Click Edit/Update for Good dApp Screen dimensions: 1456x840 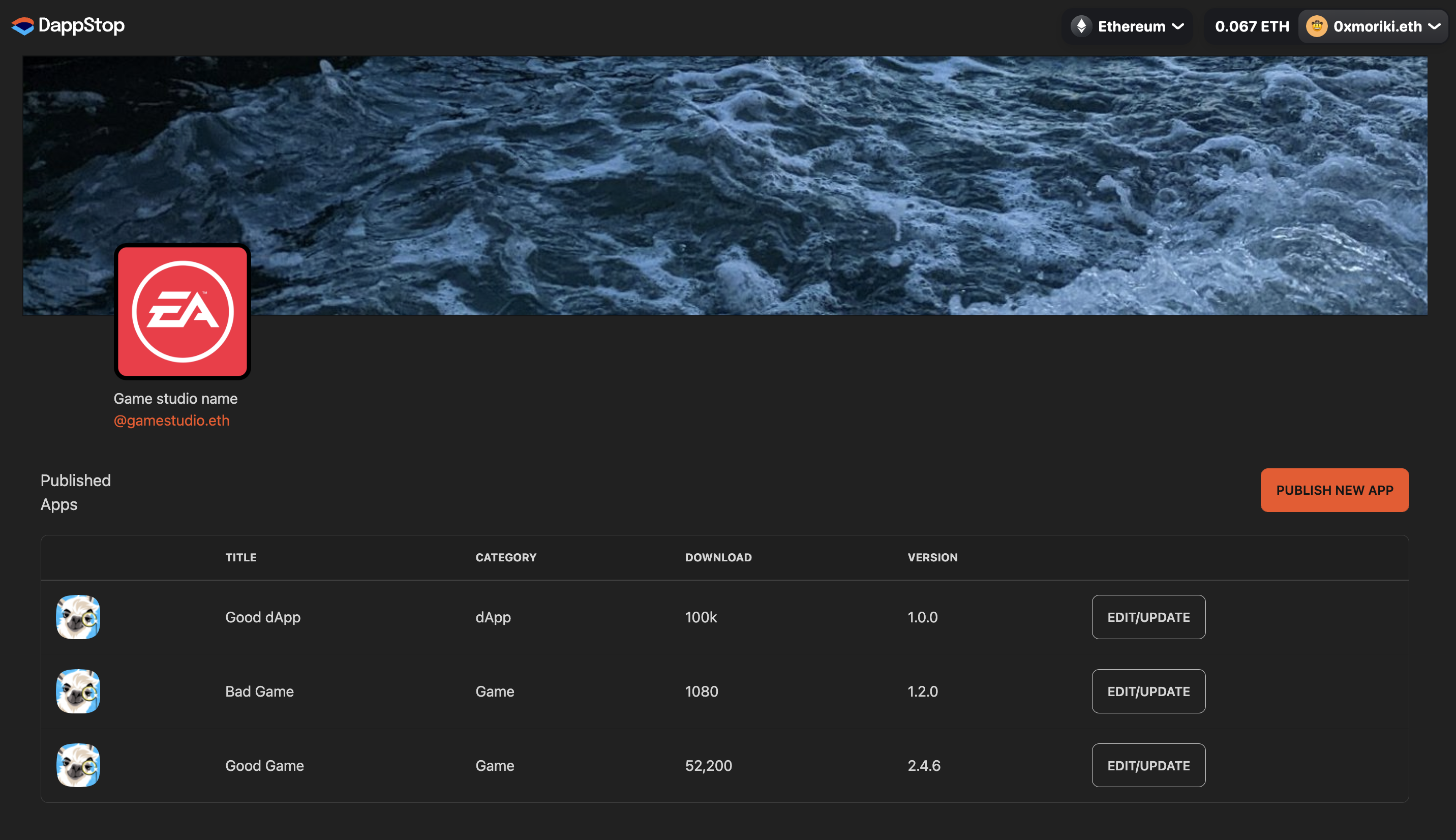click(1148, 617)
